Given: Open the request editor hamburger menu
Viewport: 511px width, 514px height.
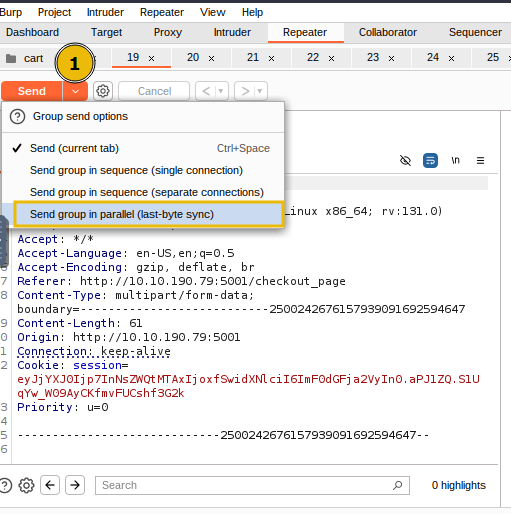Looking at the screenshot, I should point(480,161).
